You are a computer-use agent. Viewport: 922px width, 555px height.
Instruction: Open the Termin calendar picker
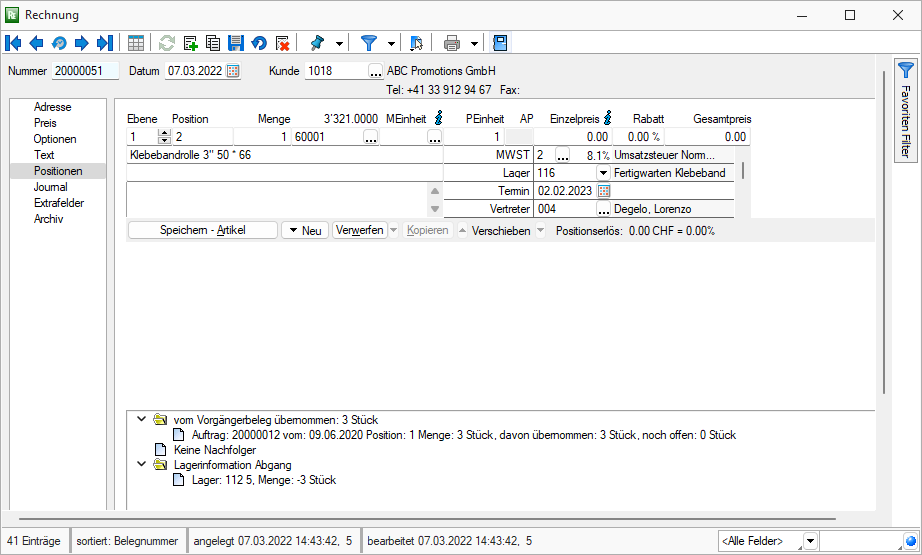pyautogui.click(x=603, y=191)
